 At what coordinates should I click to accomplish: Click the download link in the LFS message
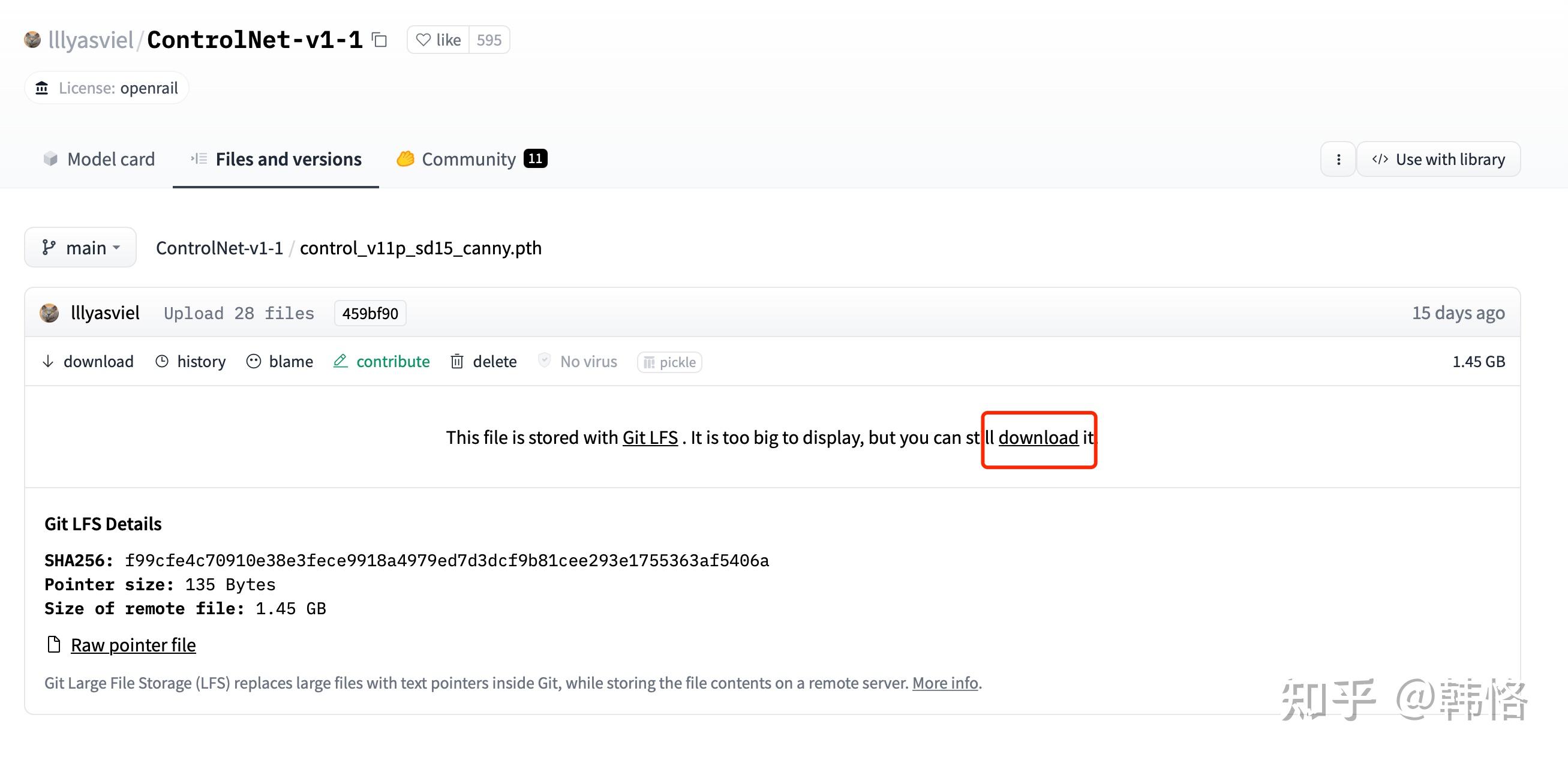tap(1038, 437)
